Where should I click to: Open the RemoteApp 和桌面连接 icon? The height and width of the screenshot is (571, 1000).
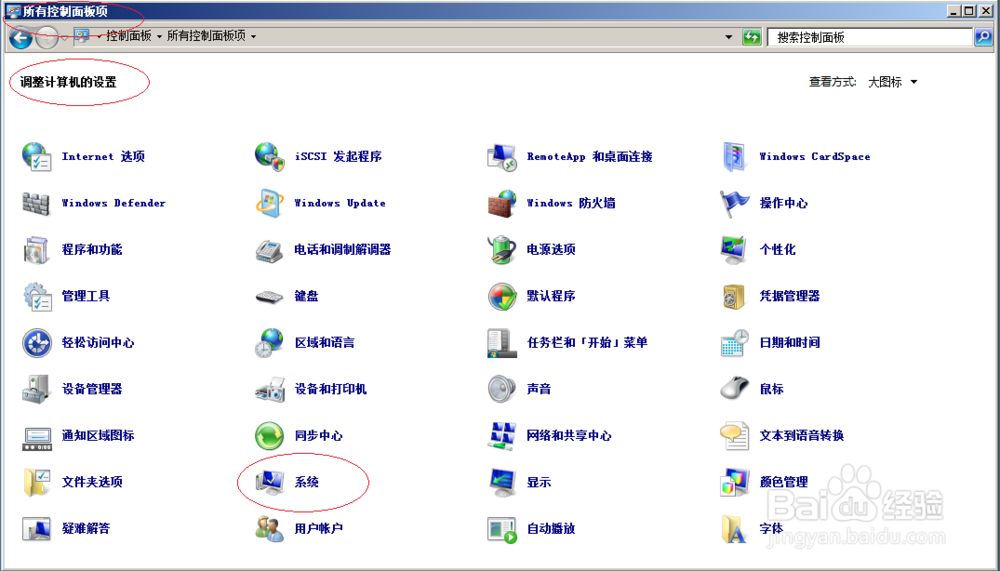tap(502, 156)
